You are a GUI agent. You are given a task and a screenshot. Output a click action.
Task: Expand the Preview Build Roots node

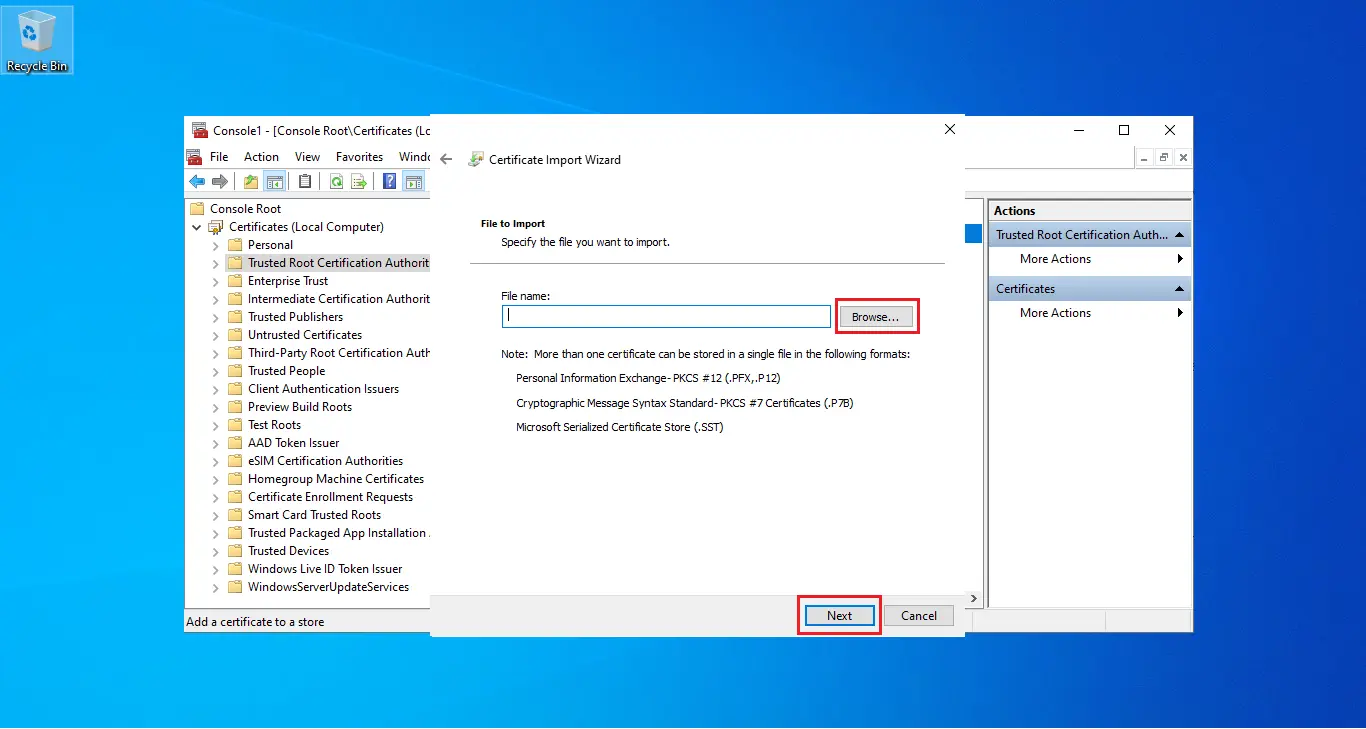click(215, 407)
